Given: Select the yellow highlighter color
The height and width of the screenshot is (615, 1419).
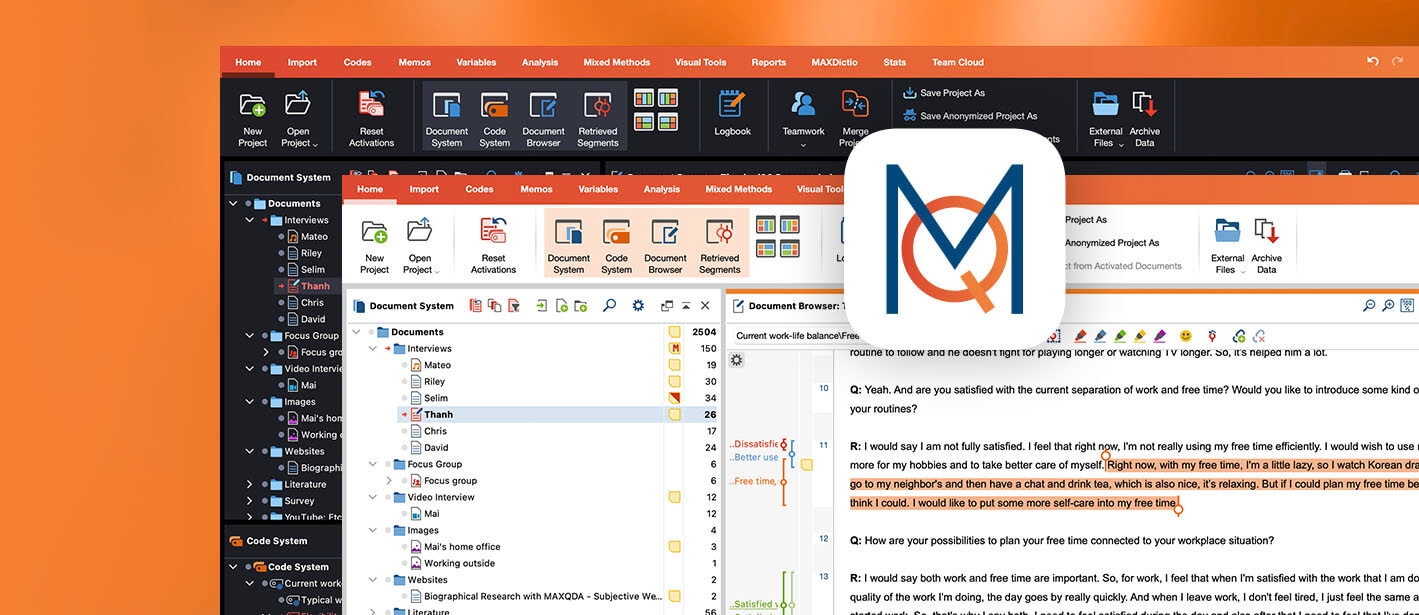Looking at the screenshot, I should pos(1140,336).
